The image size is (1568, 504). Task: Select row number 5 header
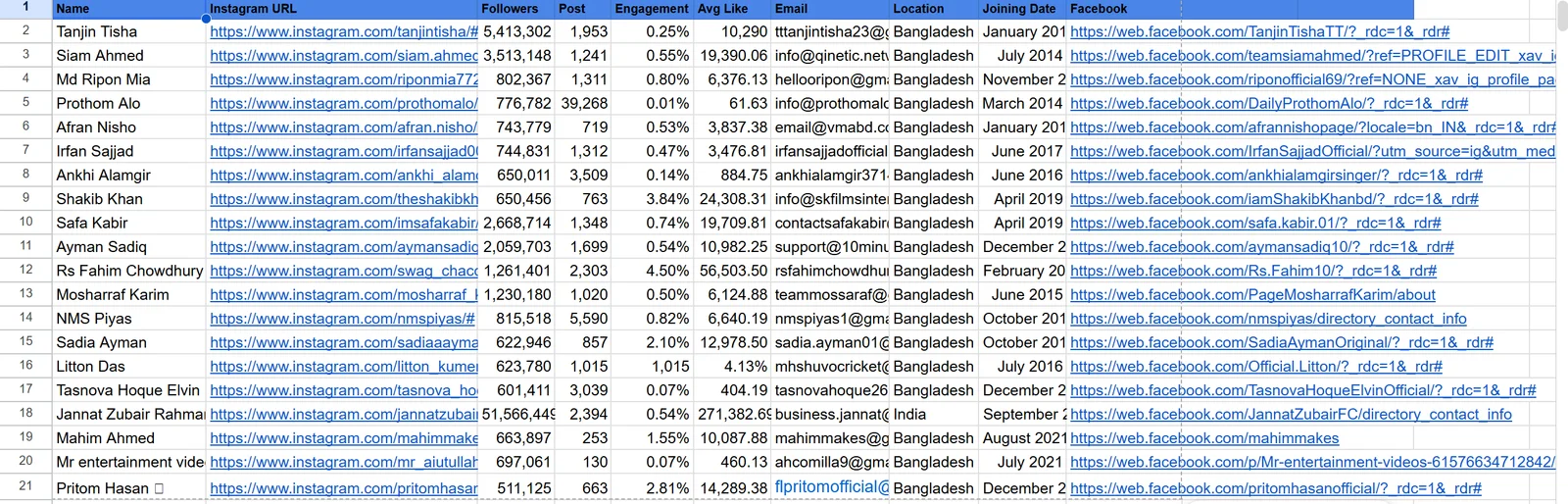25,102
